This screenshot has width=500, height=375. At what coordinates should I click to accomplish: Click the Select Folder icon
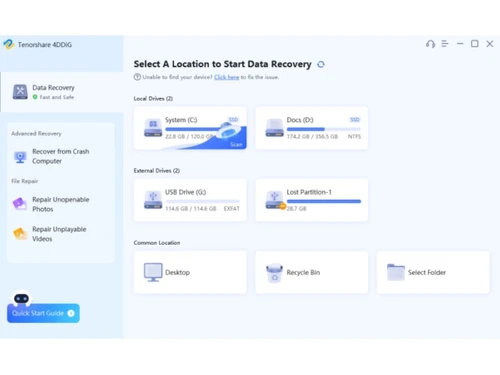click(396, 272)
